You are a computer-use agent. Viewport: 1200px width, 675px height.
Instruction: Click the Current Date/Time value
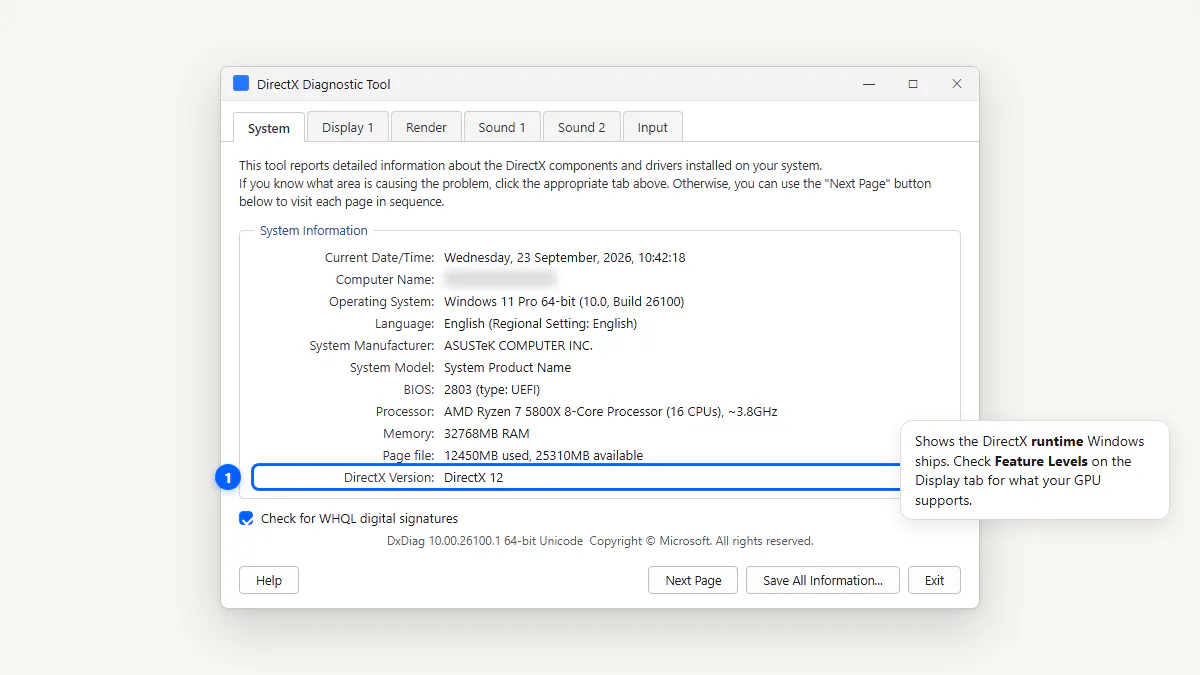[565, 257]
